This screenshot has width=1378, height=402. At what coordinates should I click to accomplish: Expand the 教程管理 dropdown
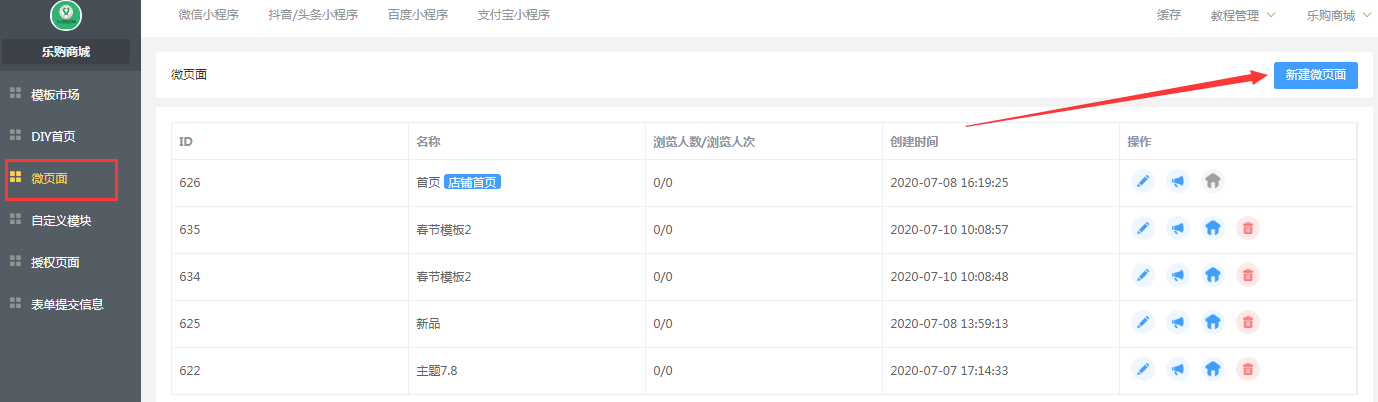click(1243, 15)
